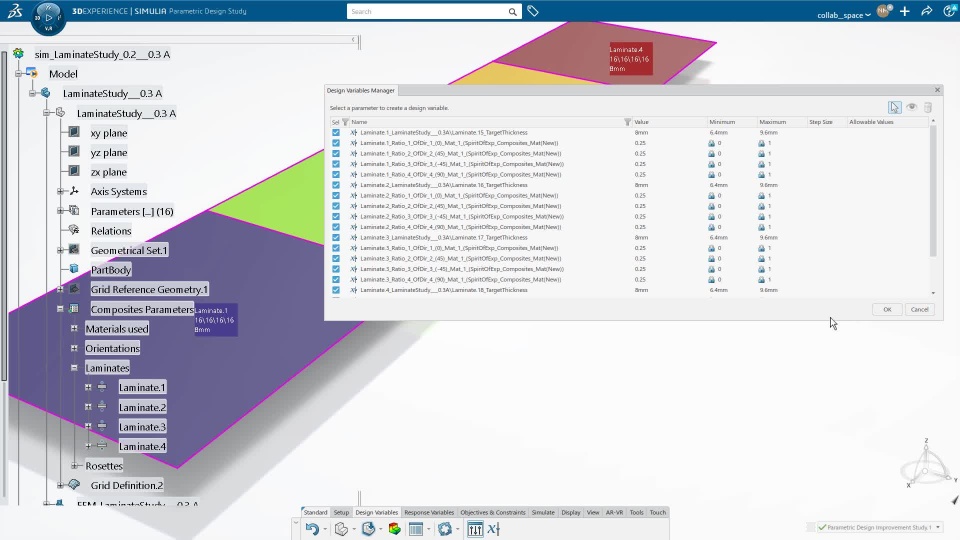
Task: Click the Laminate.1 purple label in viewport
Action: pyautogui.click(x=215, y=320)
